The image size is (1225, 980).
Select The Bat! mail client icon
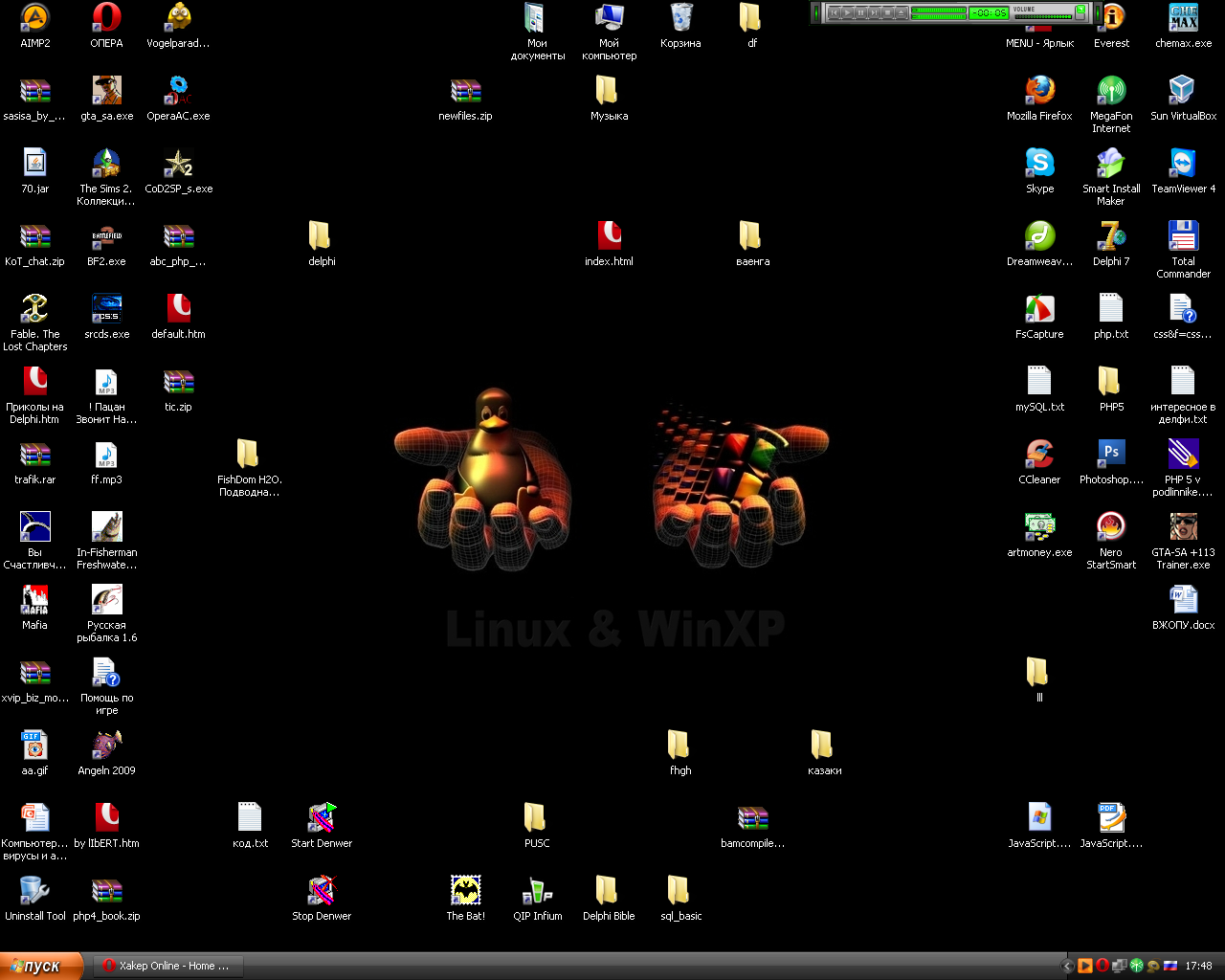point(465,891)
